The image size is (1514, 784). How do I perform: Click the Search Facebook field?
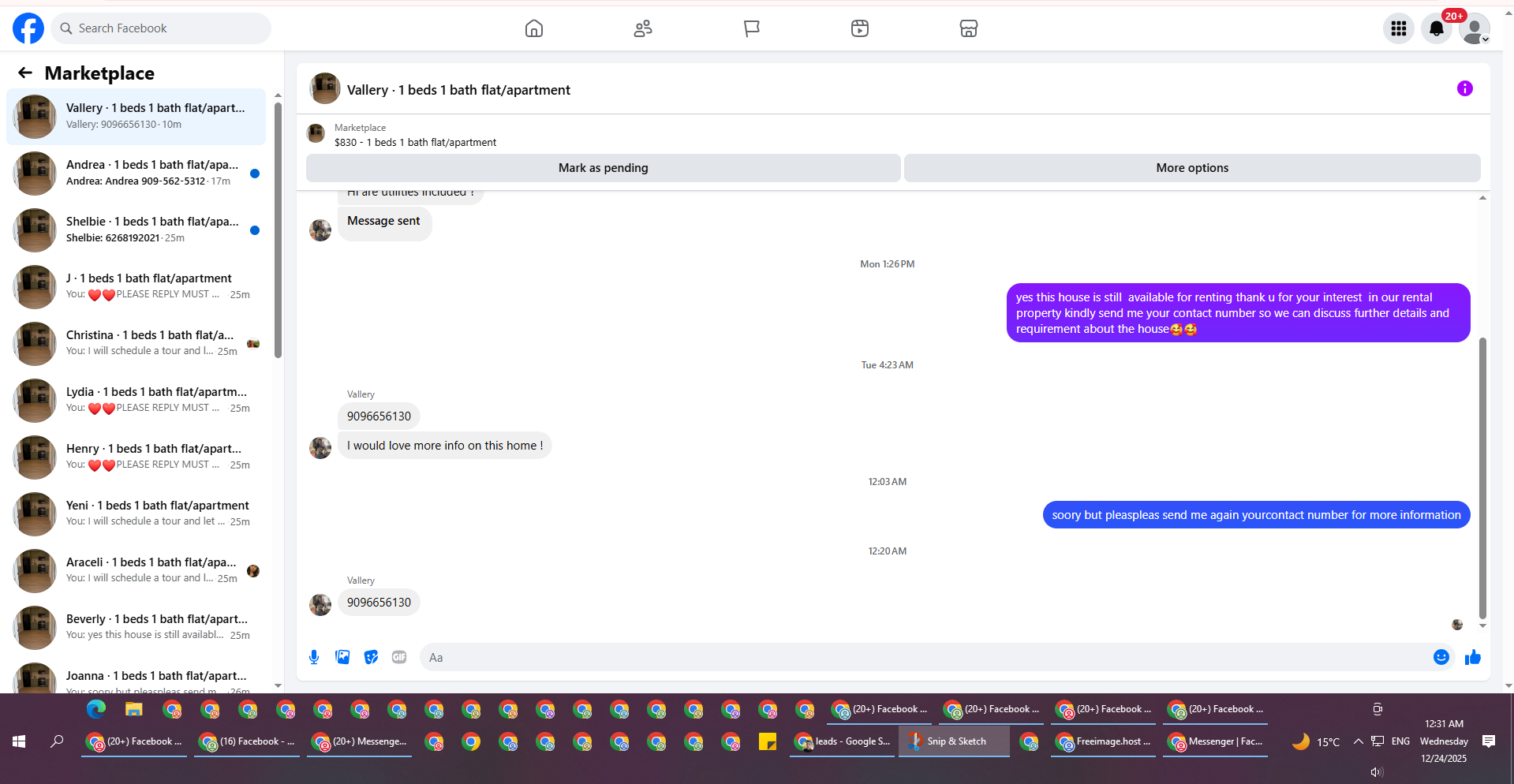click(x=161, y=28)
